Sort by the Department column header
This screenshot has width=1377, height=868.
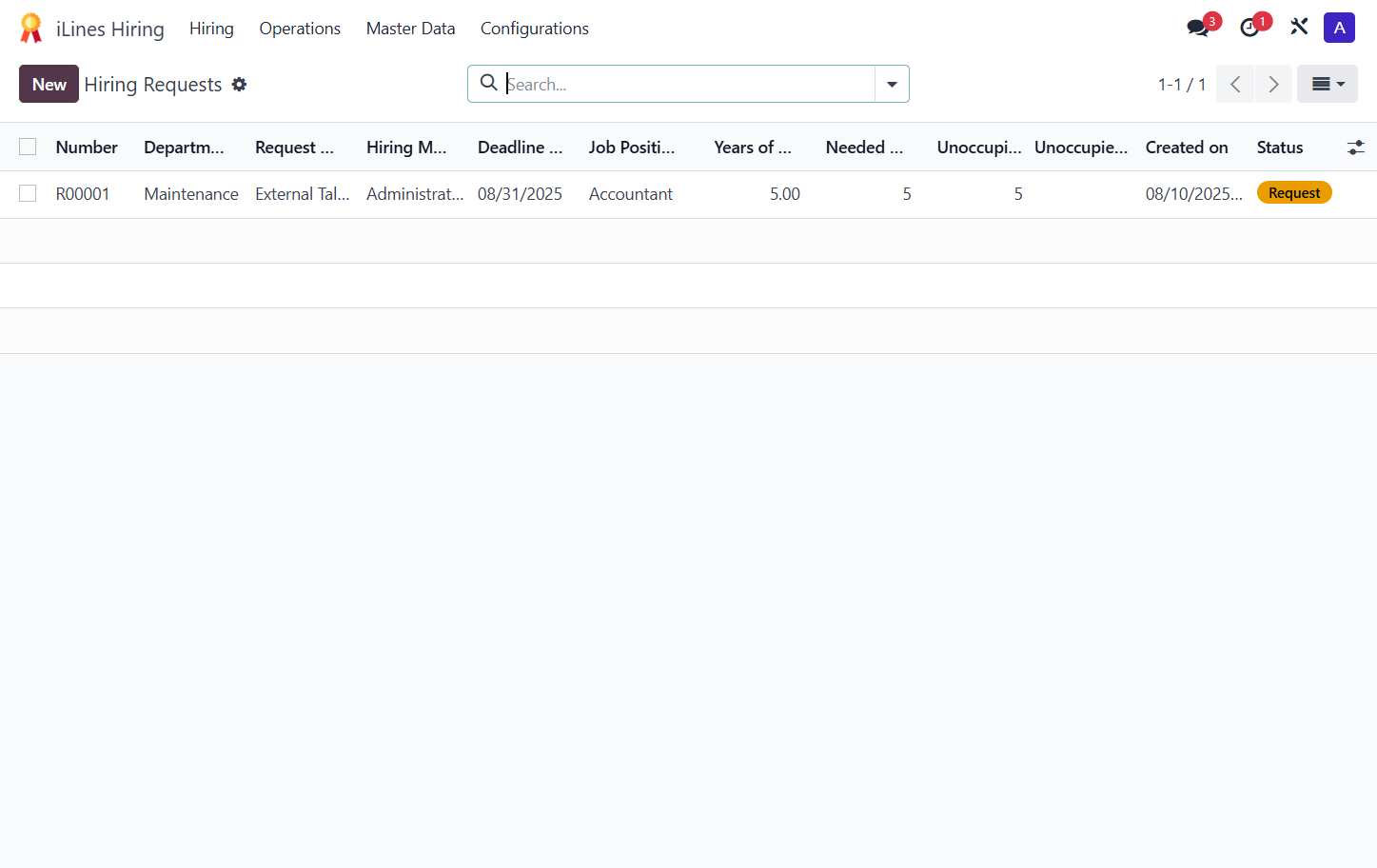(184, 148)
